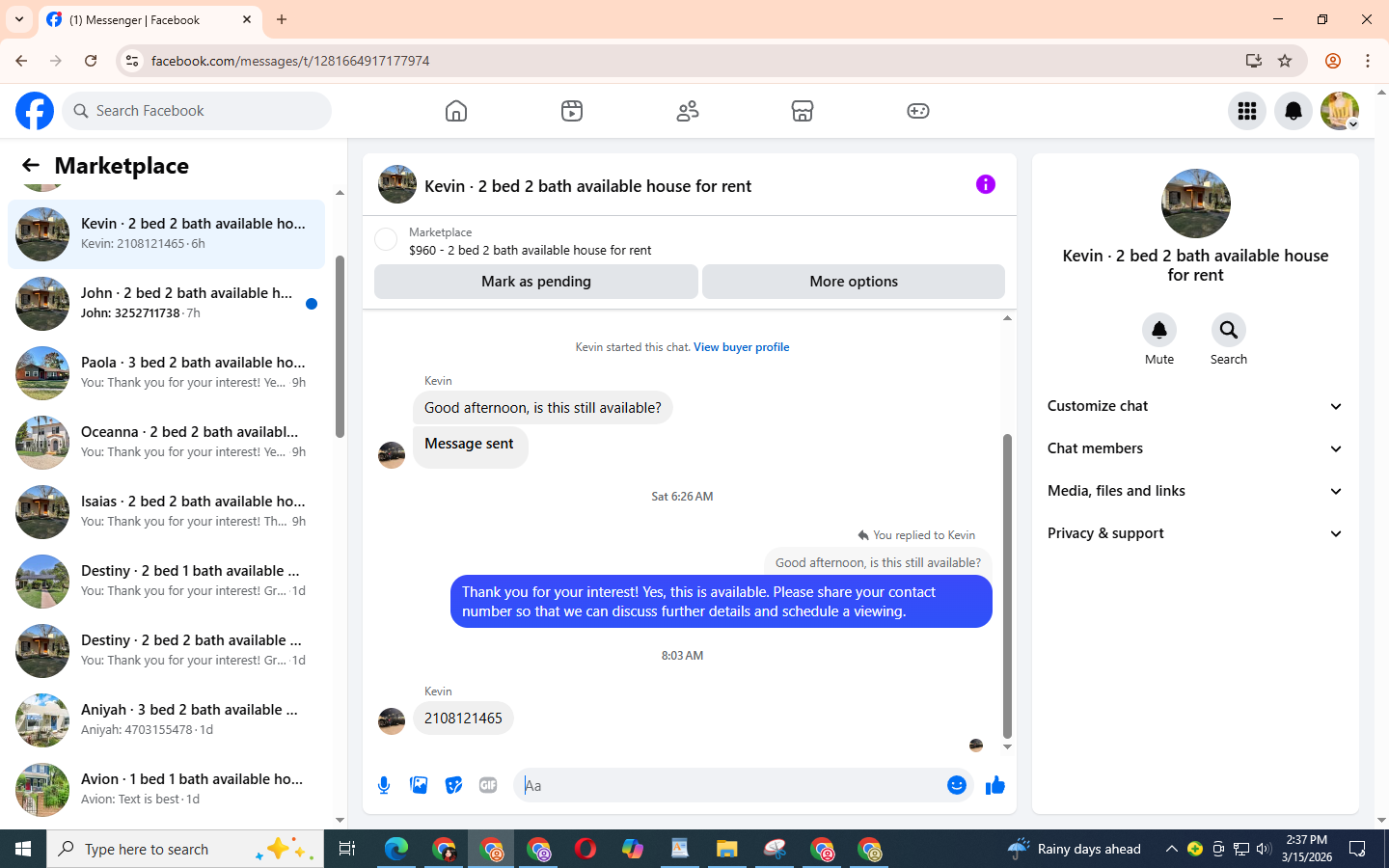Choose a sticker icon
Screen dimensions: 1389x868
coord(453,785)
